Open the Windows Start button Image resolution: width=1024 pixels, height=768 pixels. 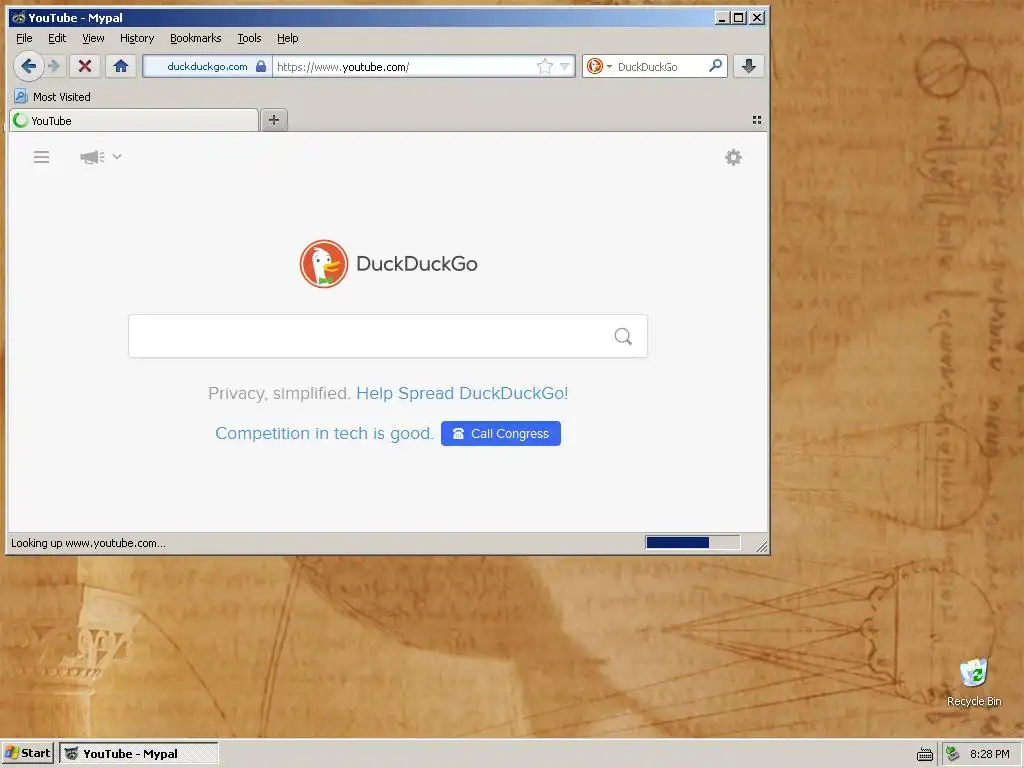[x=27, y=754]
